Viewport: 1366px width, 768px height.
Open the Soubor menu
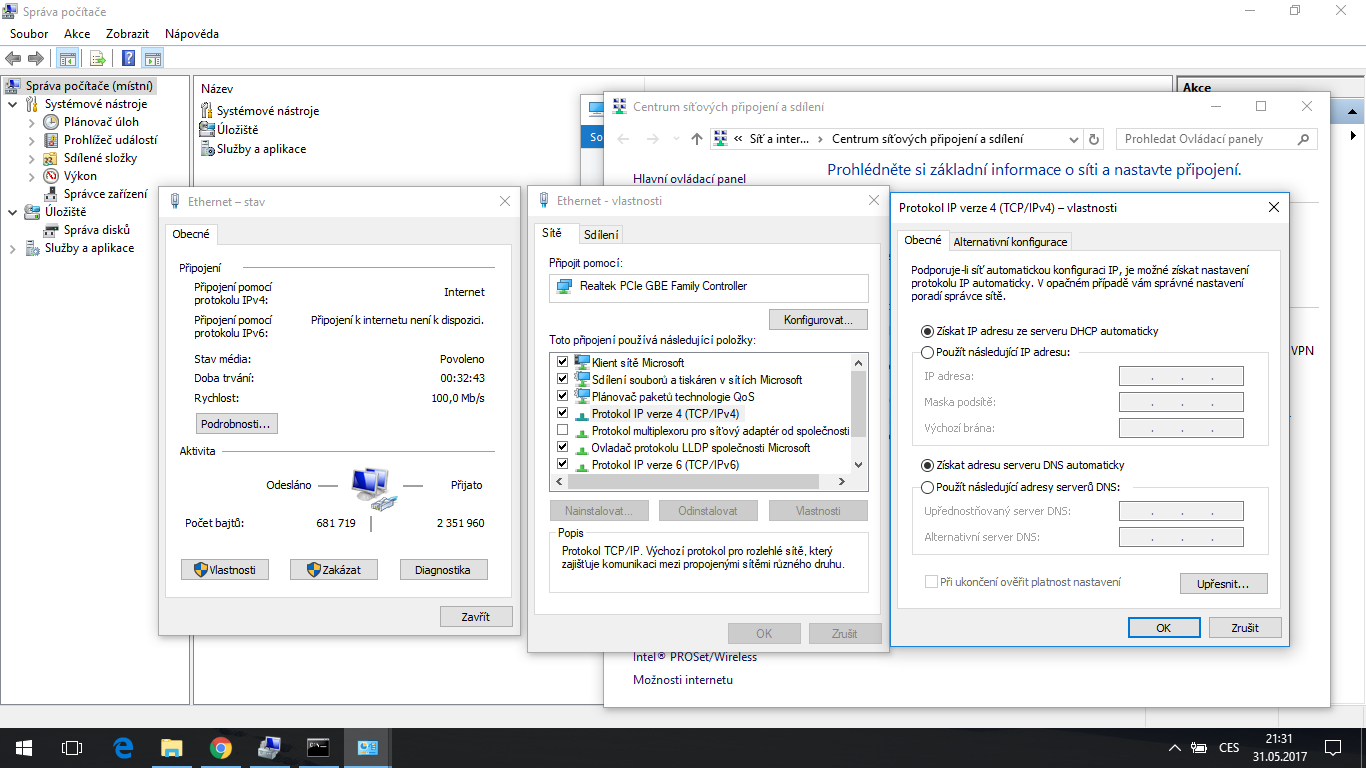pyautogui.click(x=29, y=34)
